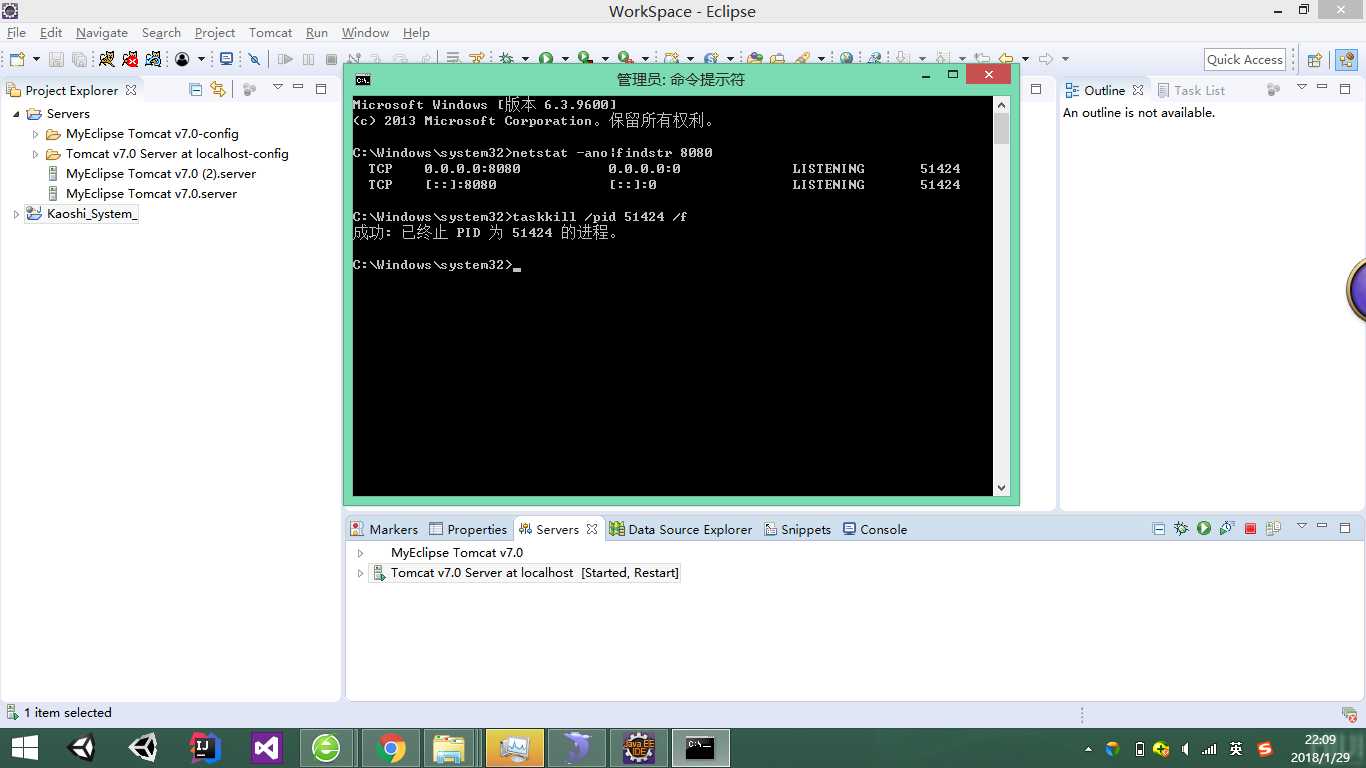Image resolution: width=1366 pixels, height=768 pixels.
Task: Collapse the Servers folder in Project Explorer
Action: click(x=17, y=114)
